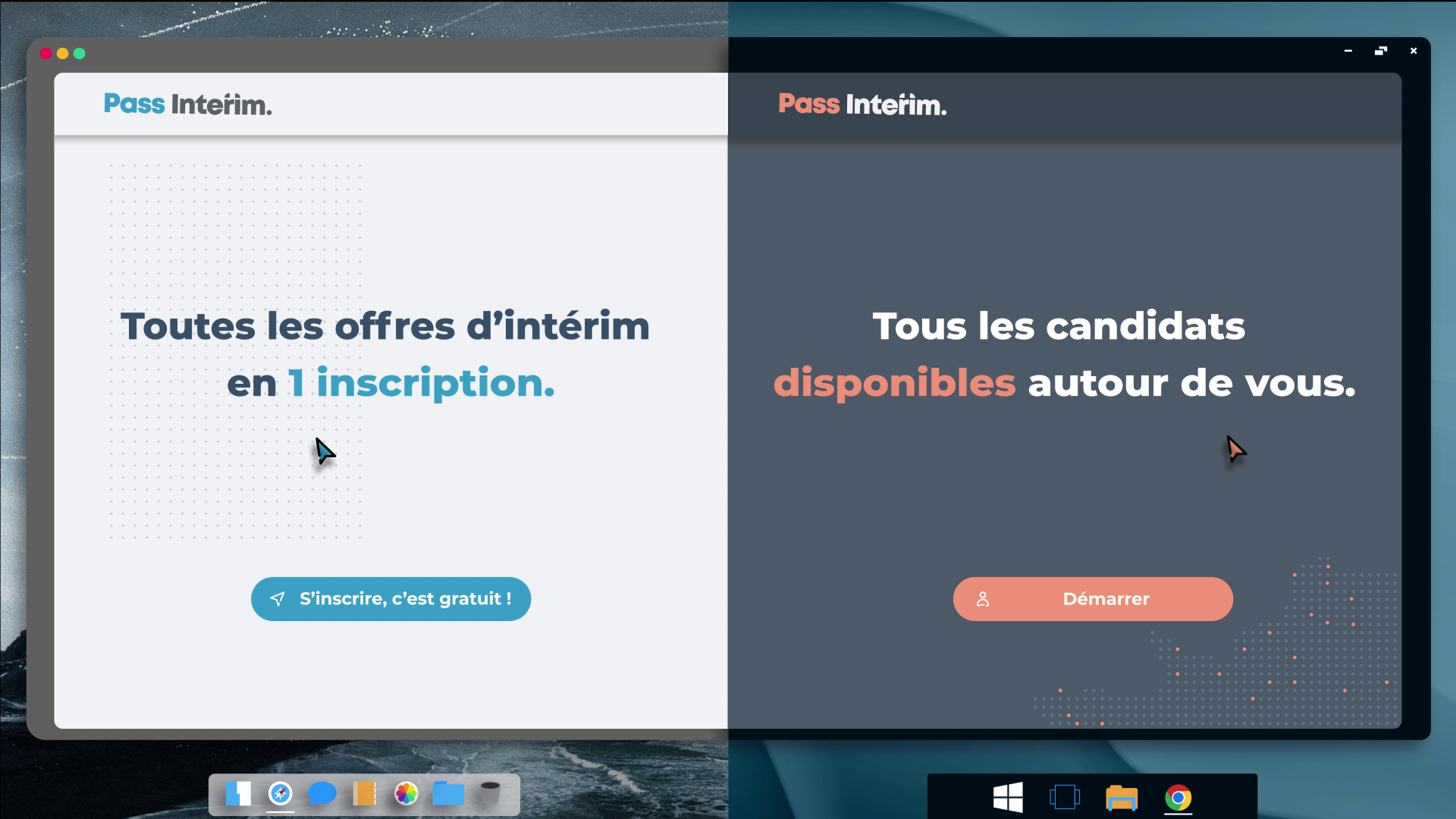
Task: Click the Démarrer button
Action: point(1093,599)
